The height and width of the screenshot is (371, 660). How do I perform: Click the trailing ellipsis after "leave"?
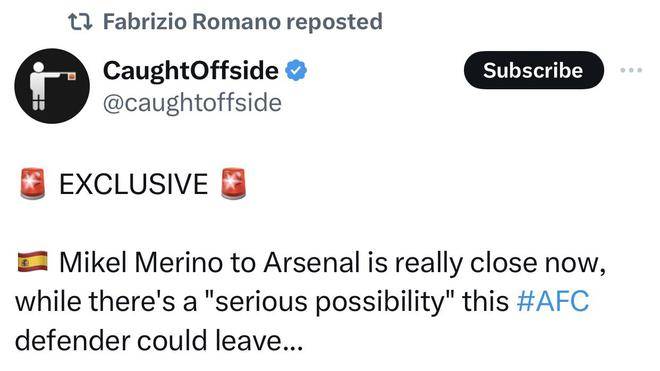click(293, 347)
